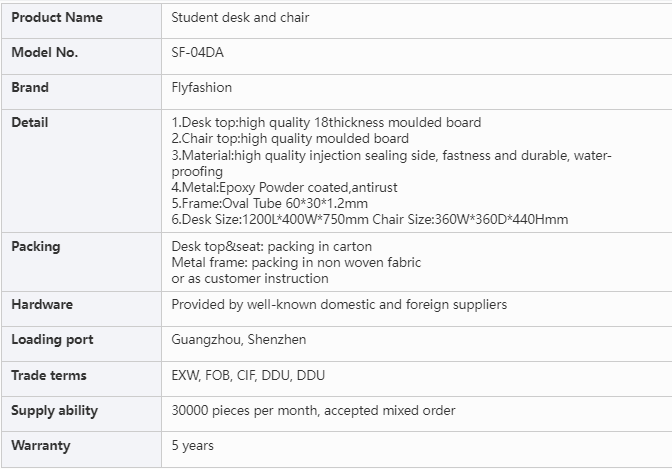Click the "Model No." label cell
The width and height of the screenshot is (672, 469).
pos(44,53)
